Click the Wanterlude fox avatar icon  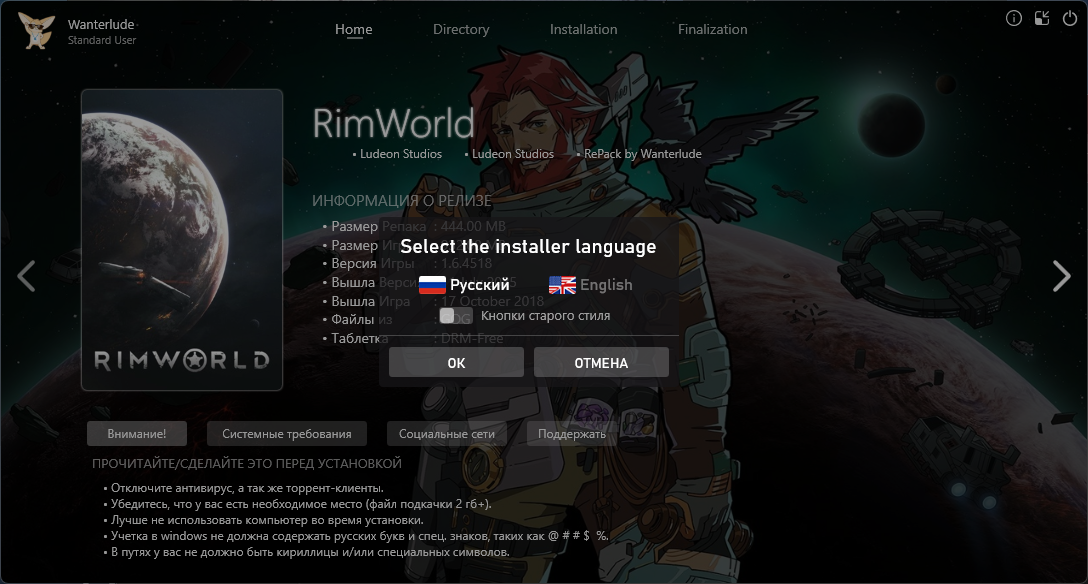coord(36,30)
